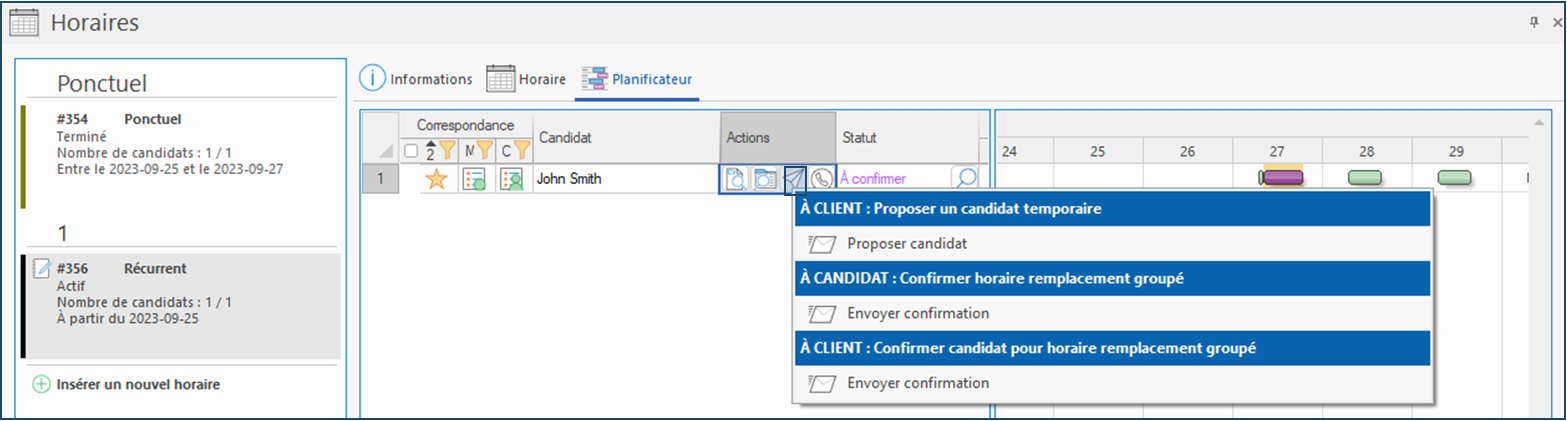
Task: Click the phone call icon in Actions
Action: pos(821,180)
